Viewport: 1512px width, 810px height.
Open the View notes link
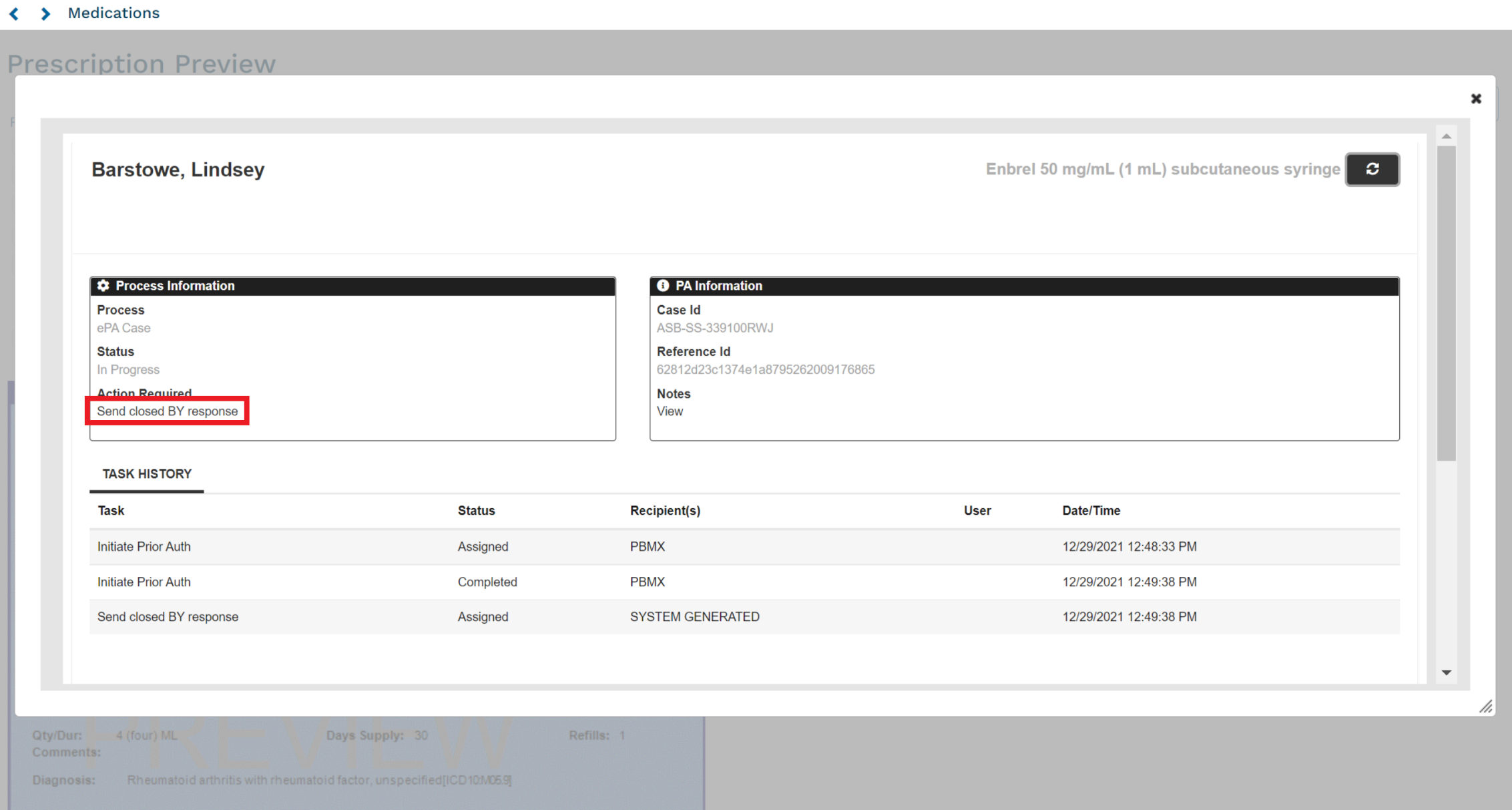point(670,411)
